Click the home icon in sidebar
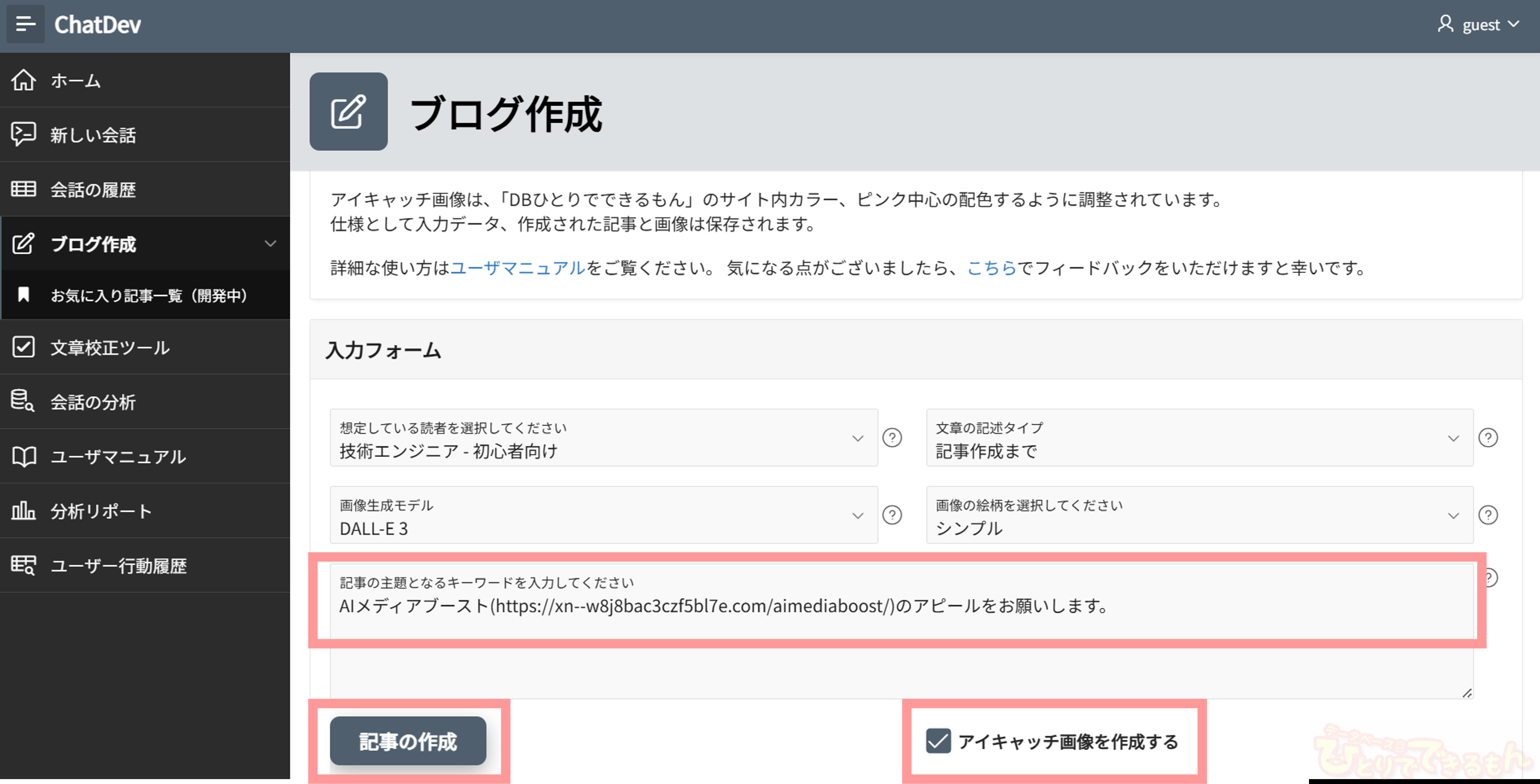The image size is (1540, 784). [24, 80]
